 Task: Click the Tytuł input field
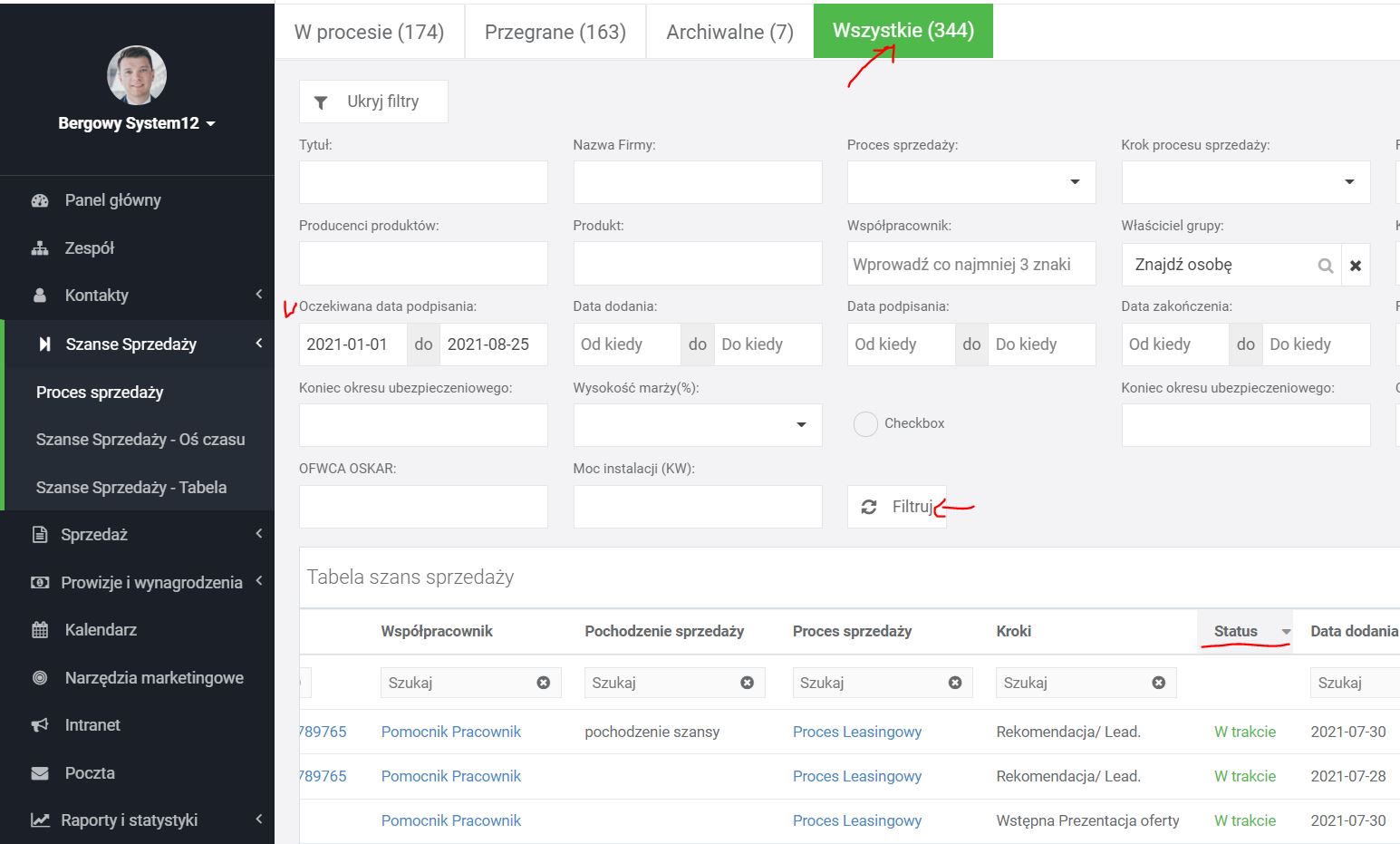423,182
